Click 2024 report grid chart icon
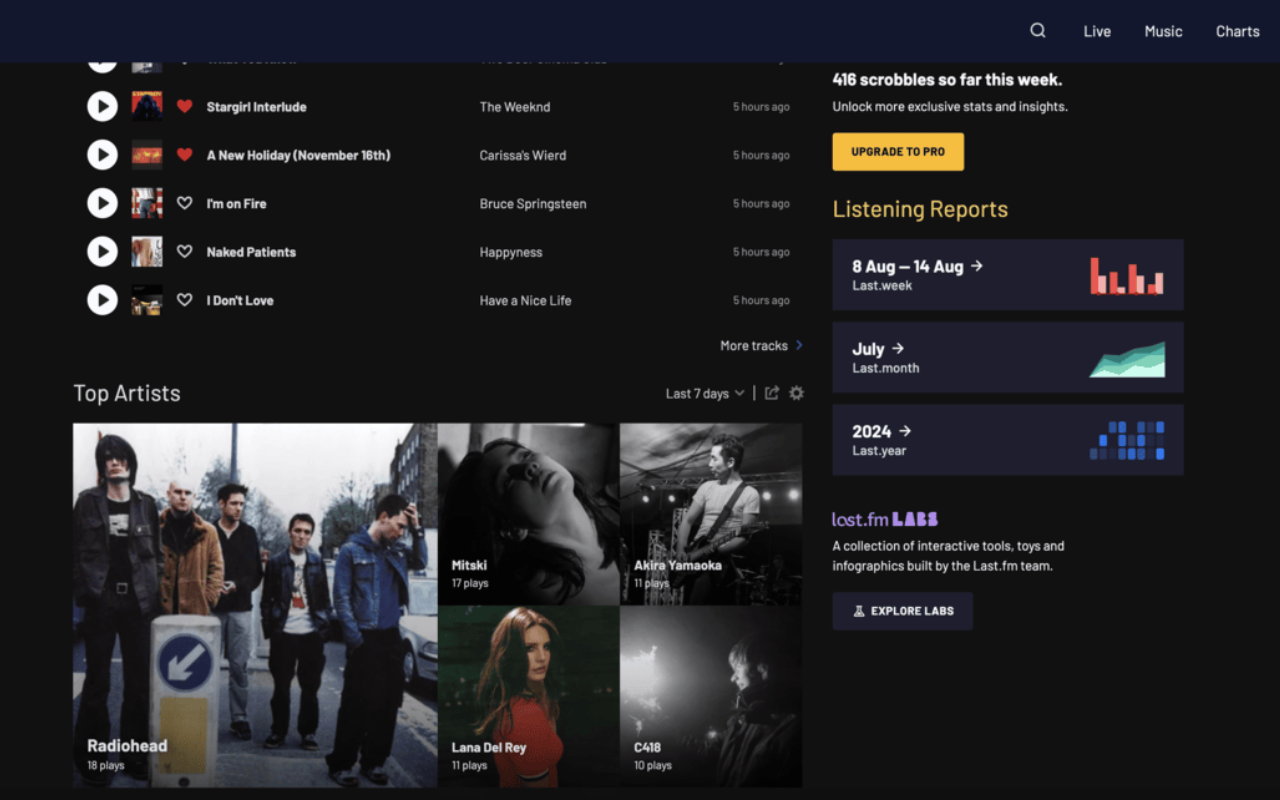1280x800 pixels. pyautogui.click(x=1127, y=440)
